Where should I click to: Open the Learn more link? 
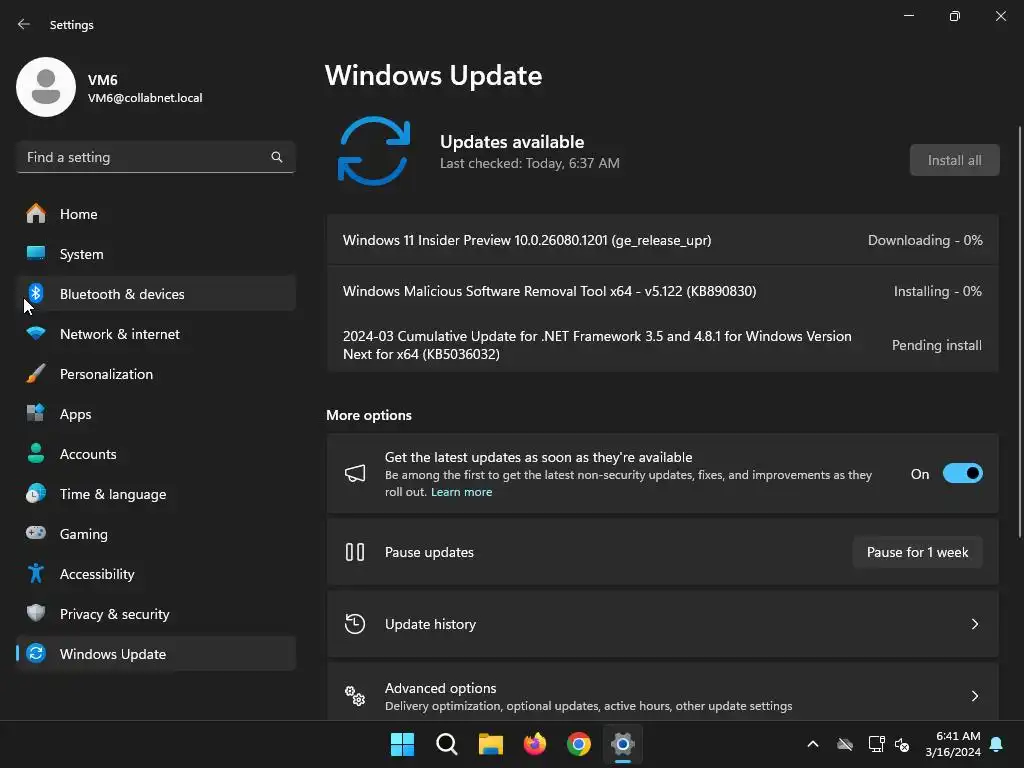pyautogui.click(x=461, y=492)
